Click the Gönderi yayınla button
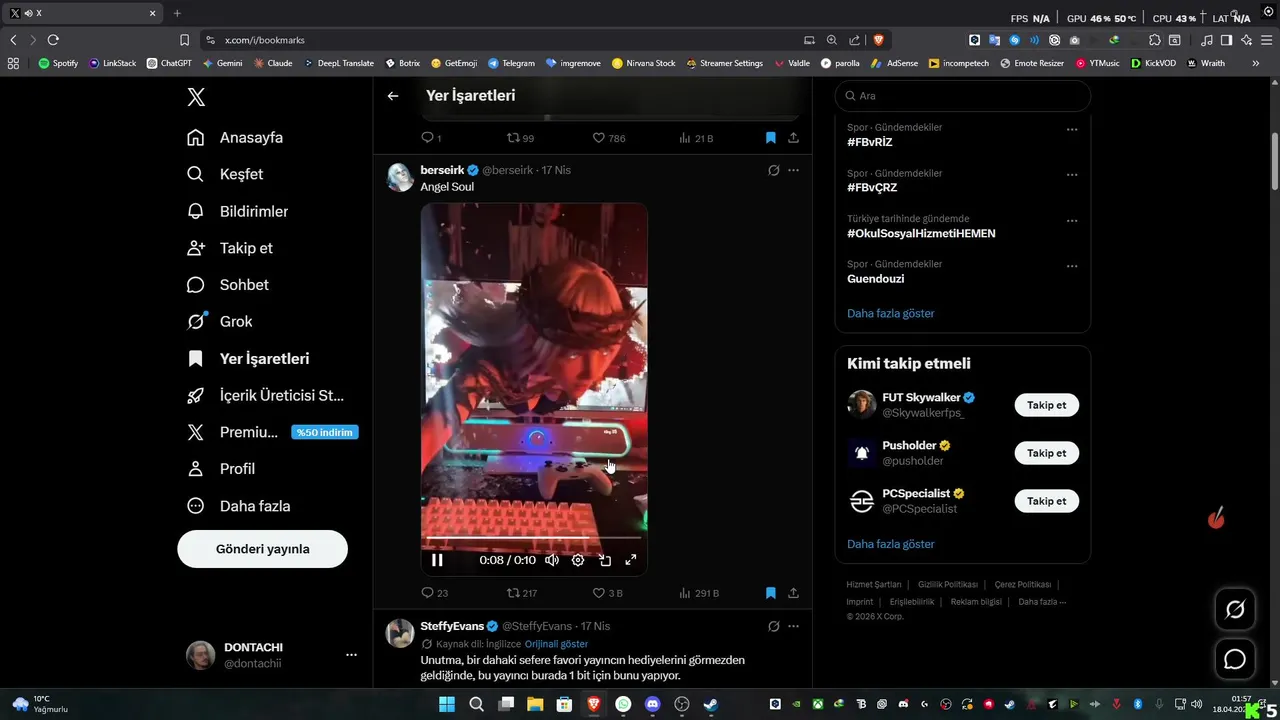 click(262, 549)
